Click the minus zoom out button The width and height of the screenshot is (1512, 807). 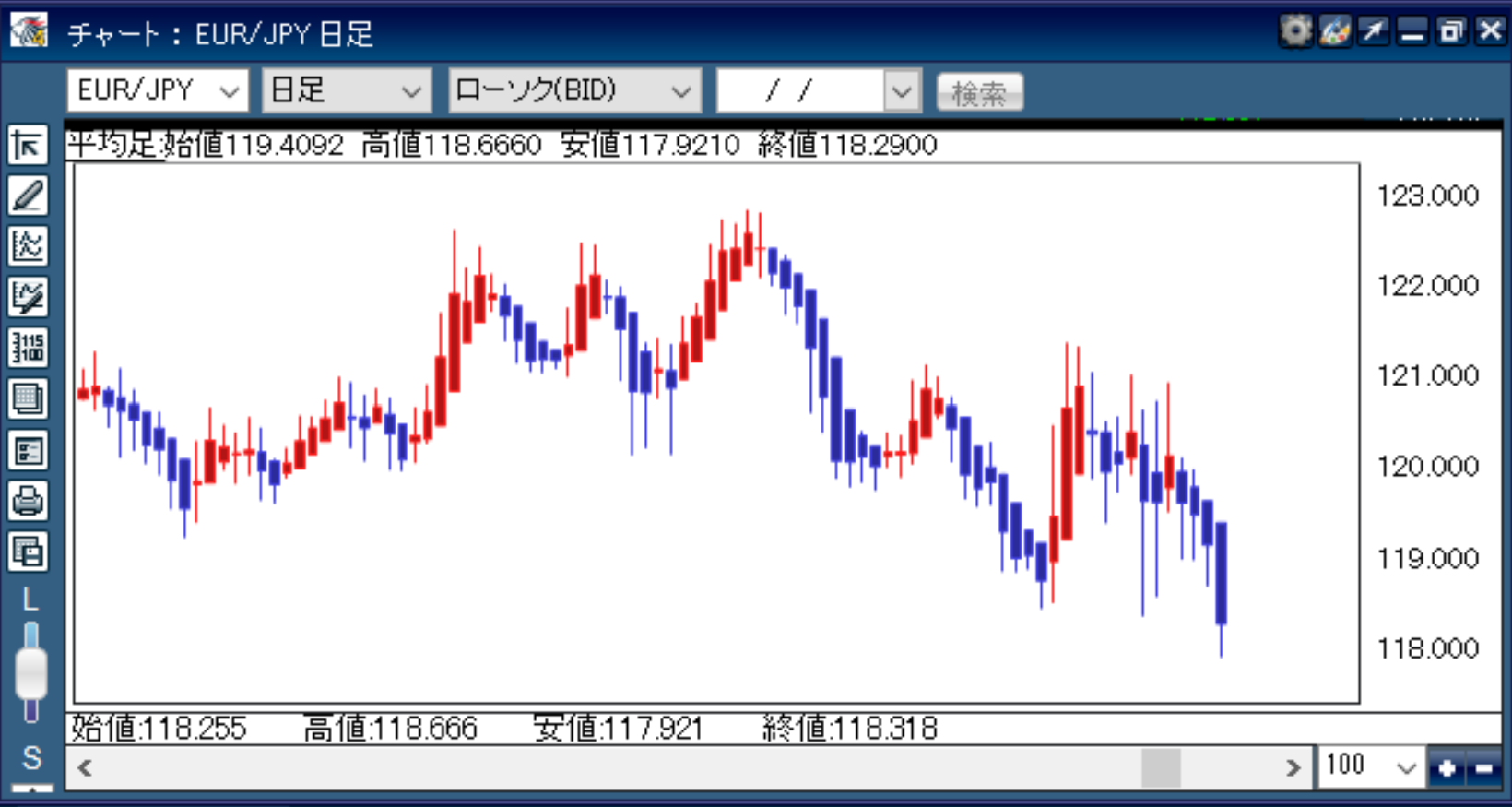[1484, 768]
